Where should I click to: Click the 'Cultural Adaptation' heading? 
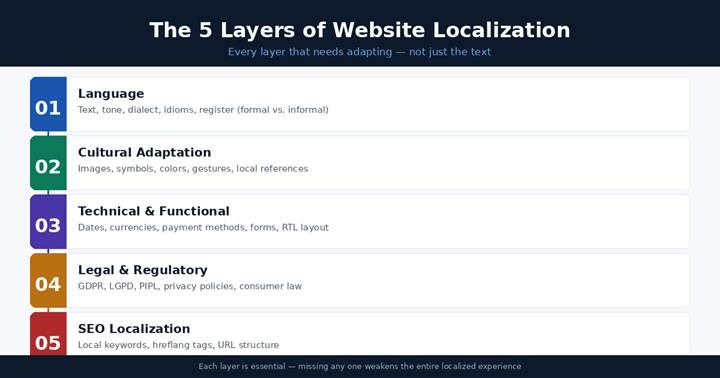click(144, 152)
